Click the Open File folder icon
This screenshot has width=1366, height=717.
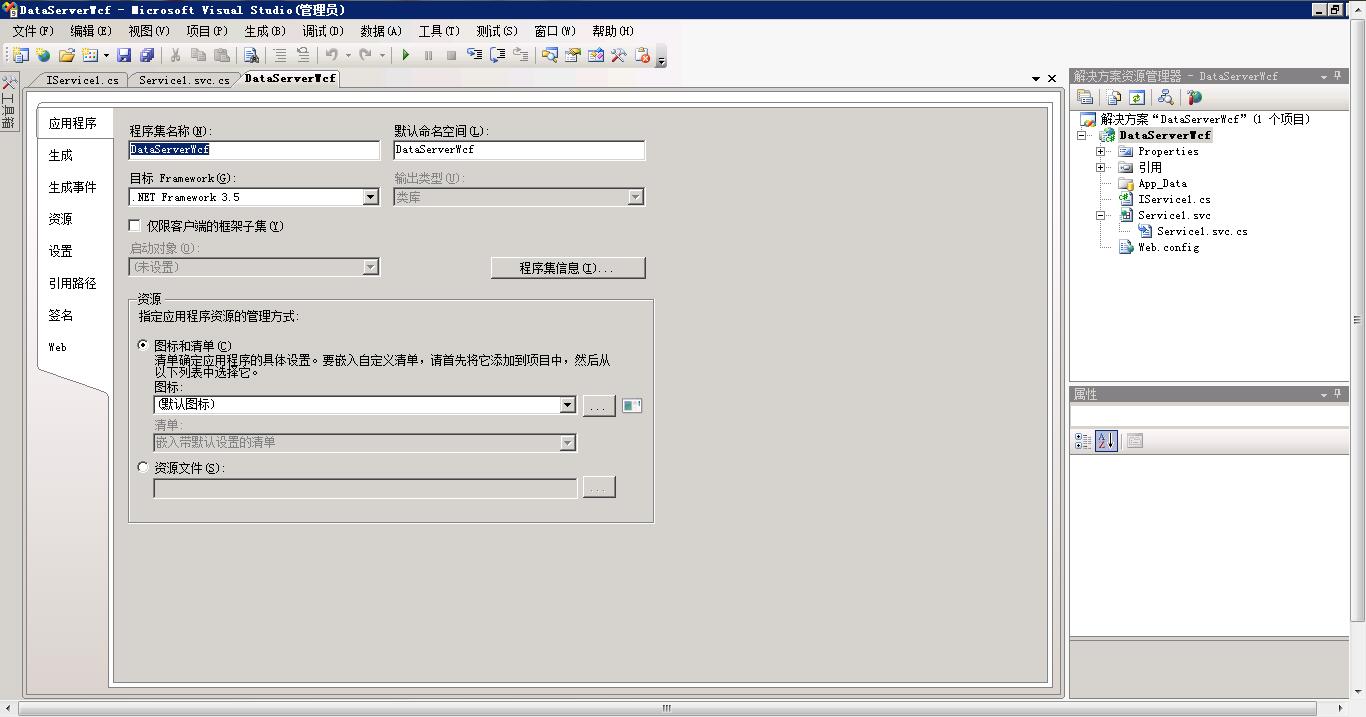coord(67,56)
